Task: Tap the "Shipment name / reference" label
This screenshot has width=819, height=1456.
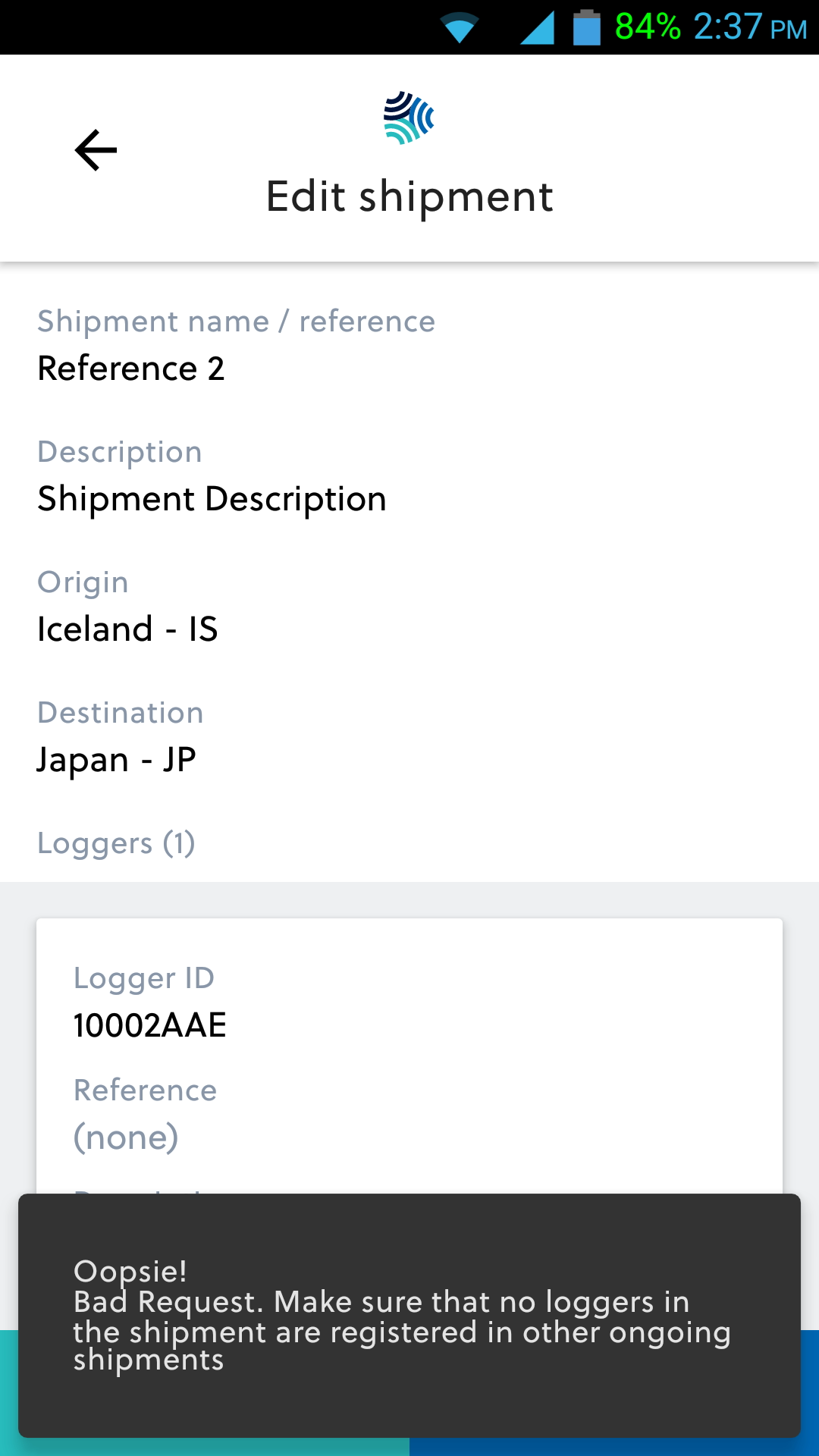Action: (x=236, y=322)
